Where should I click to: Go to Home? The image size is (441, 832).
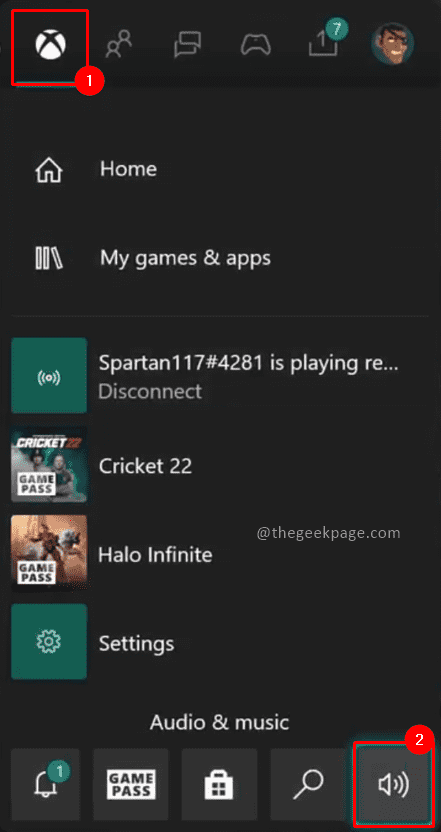pyautogui.click(x=128, y=169)
